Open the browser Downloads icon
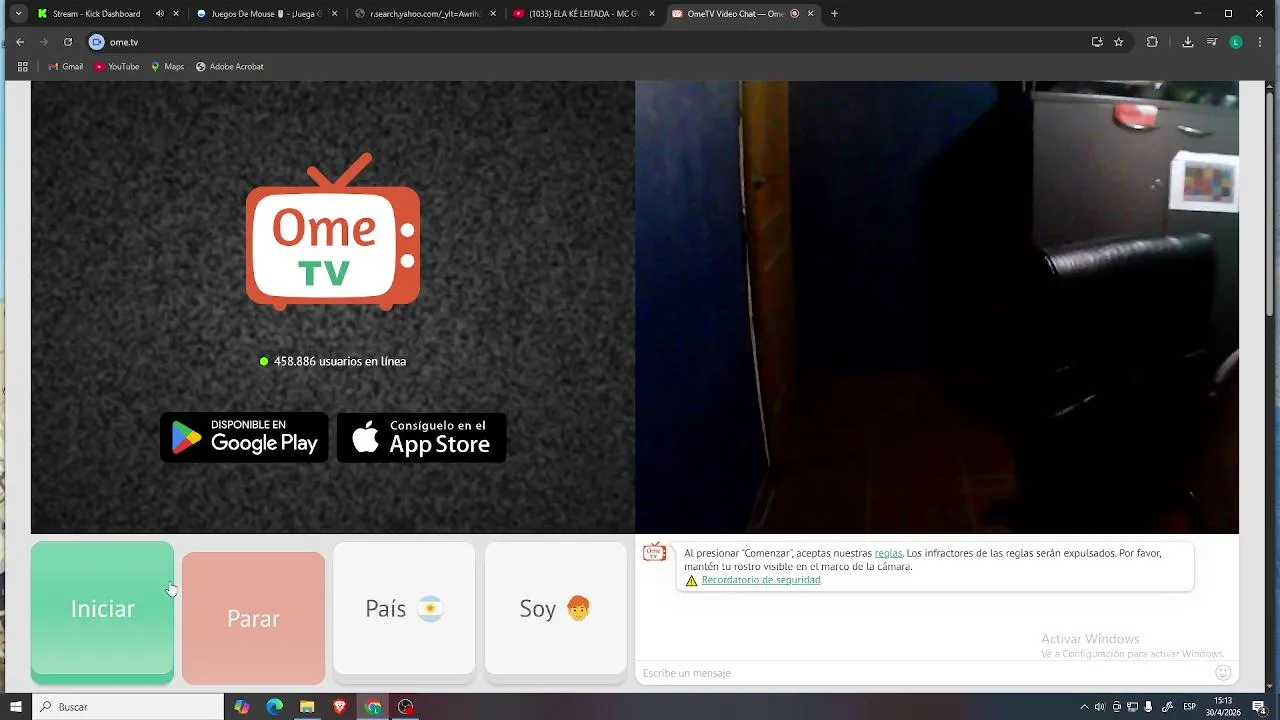The width and height of the screenshot is (1280, 720). [x=1188, y=42]
